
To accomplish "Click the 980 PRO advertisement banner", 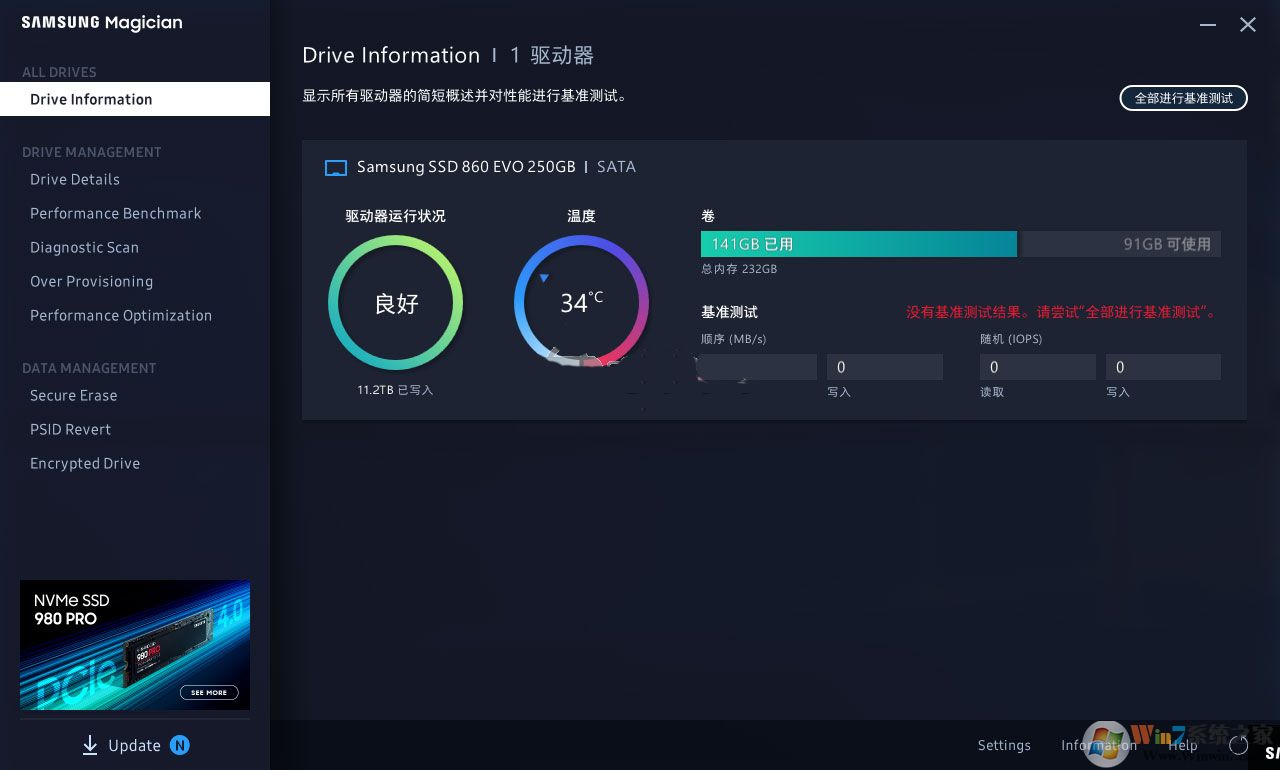I will (x=135, y=645).
